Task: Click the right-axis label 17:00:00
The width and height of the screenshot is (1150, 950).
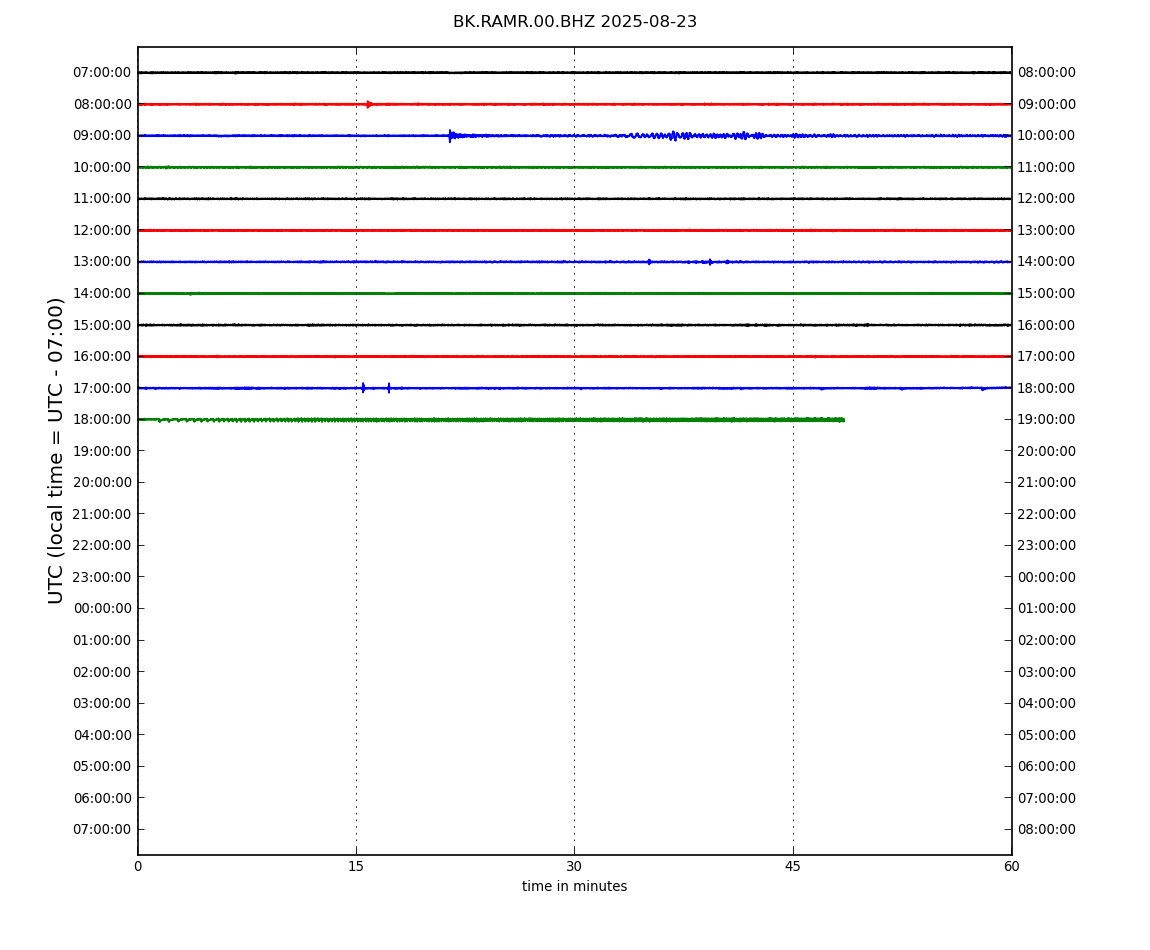Action: coord(1047,357)
